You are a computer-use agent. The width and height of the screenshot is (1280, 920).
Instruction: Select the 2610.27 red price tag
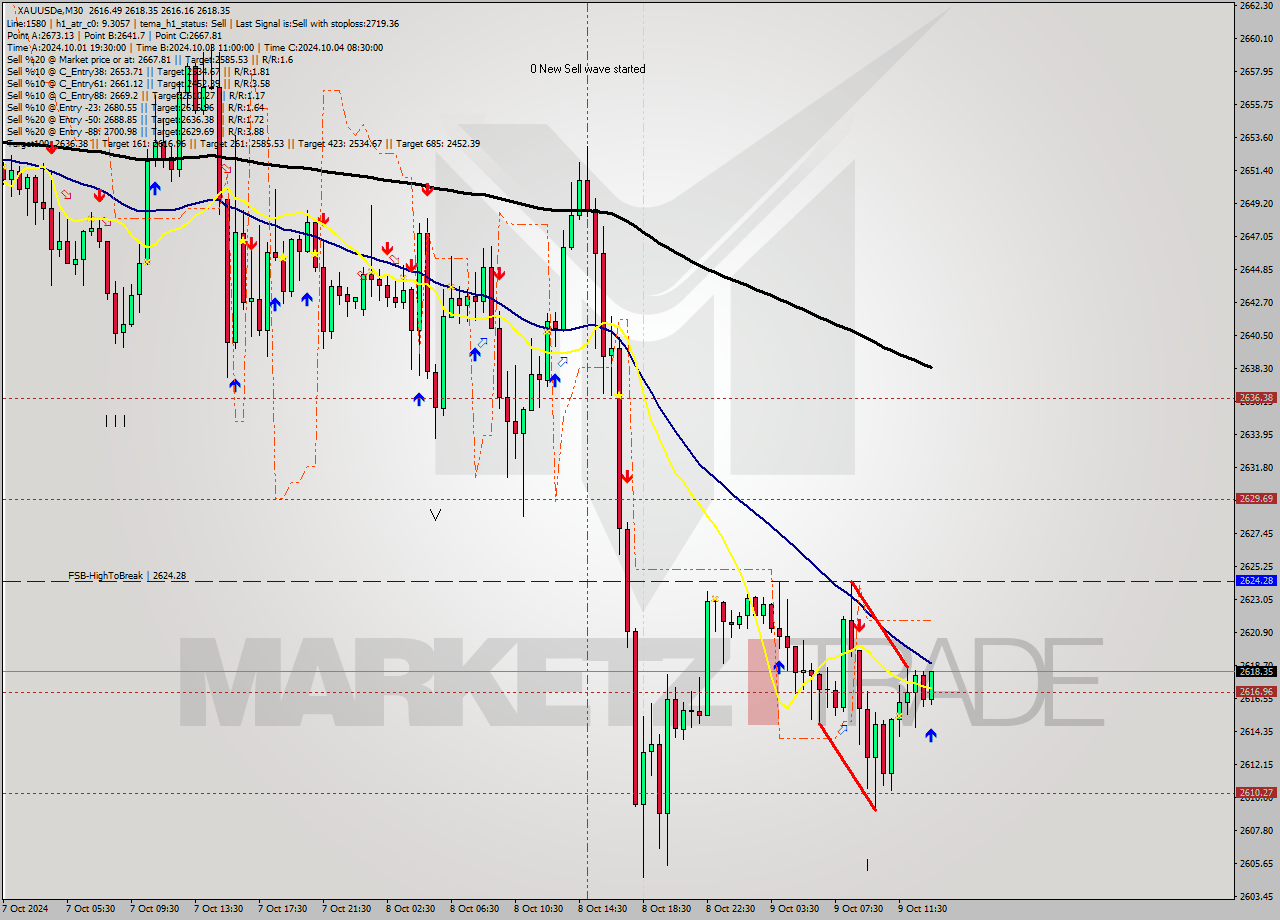[1255, 793]
